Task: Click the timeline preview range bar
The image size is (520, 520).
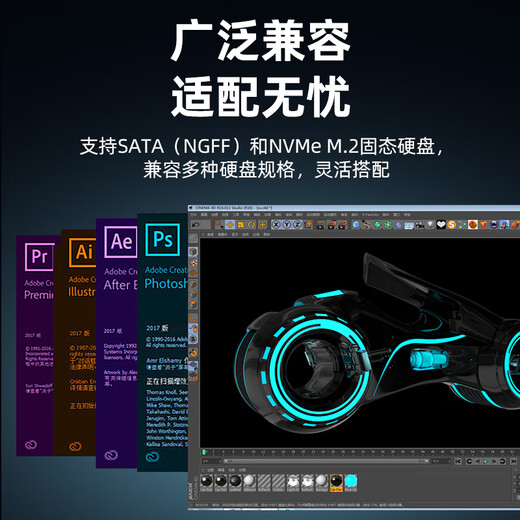Action: pos(326,461)
